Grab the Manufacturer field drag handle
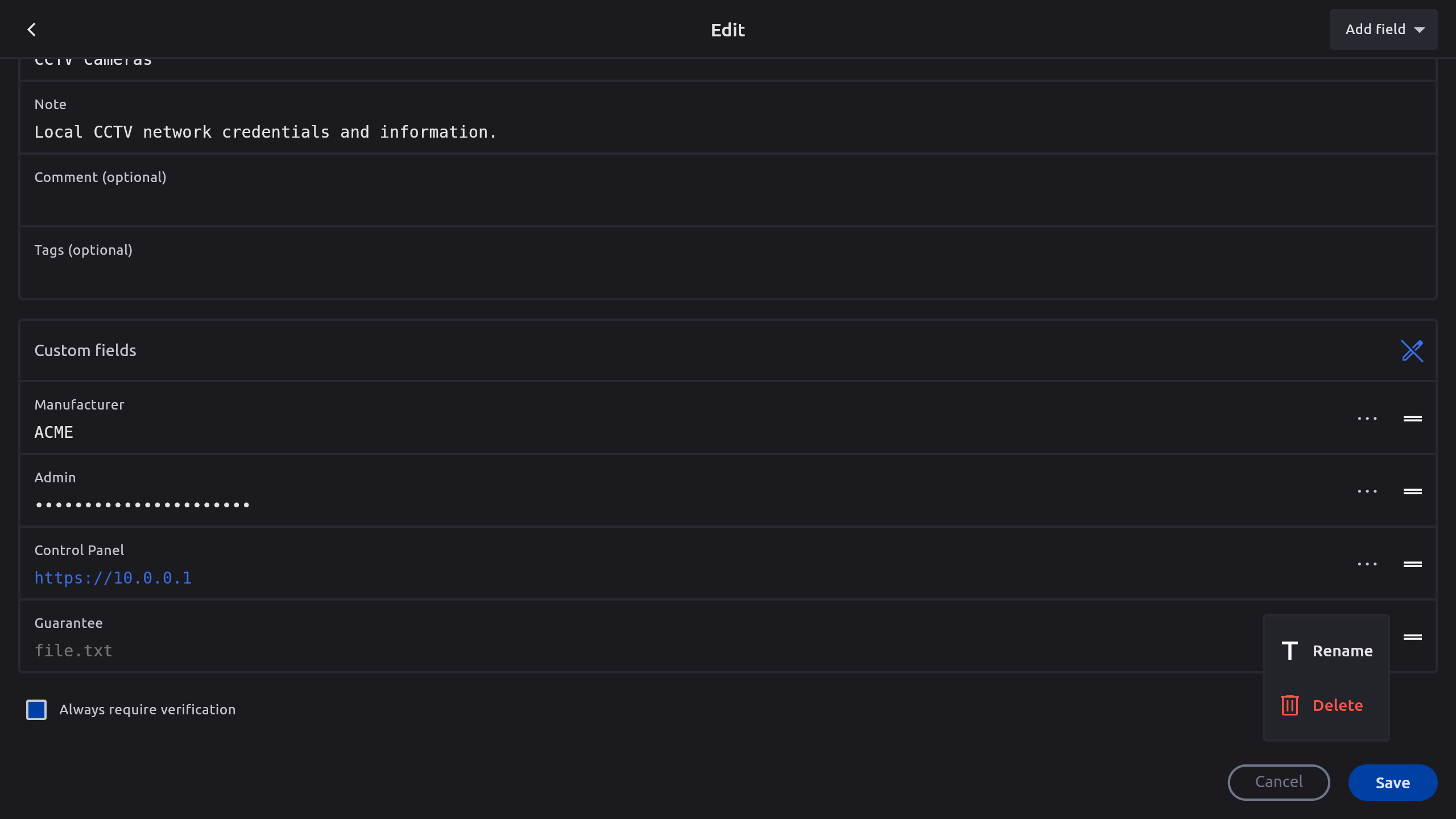Viewport: 1456px width, 819px height. click(1413, 419)
